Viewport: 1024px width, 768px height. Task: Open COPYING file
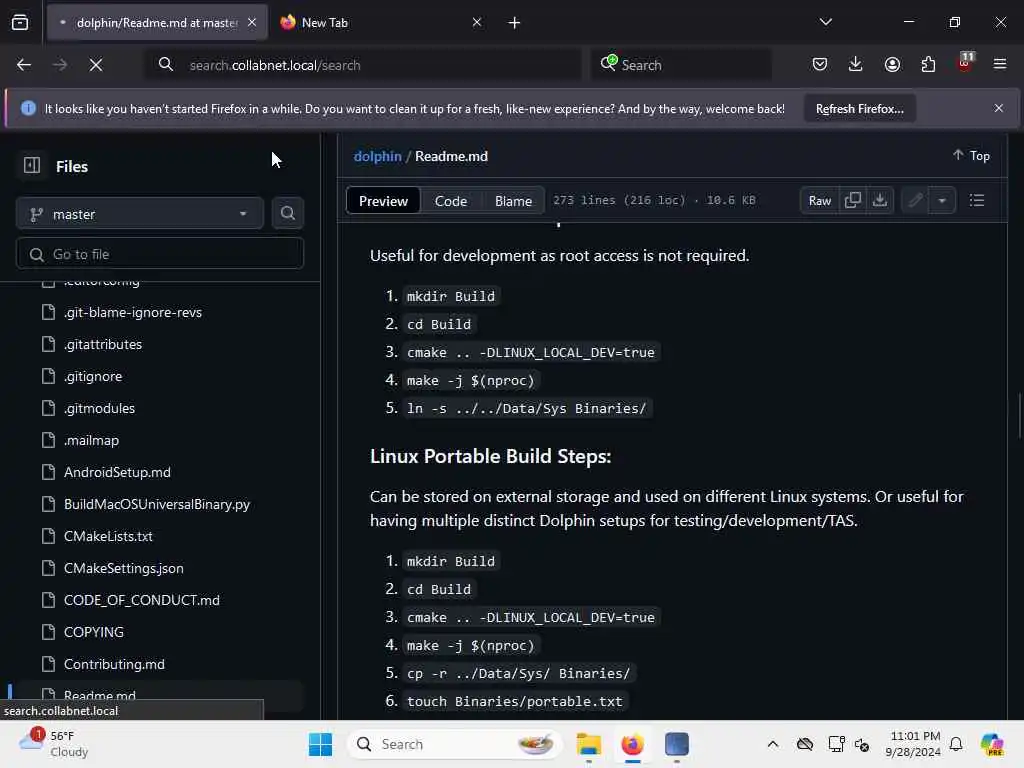click(x=94, y=632)
